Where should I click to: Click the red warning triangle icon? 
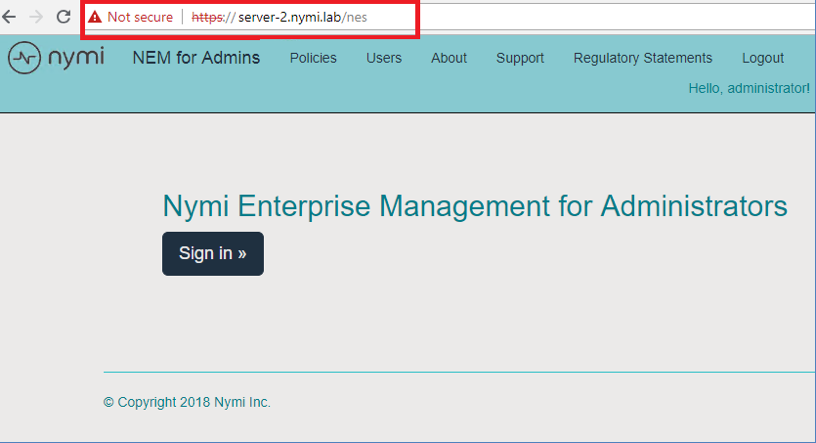pos(95,18)
